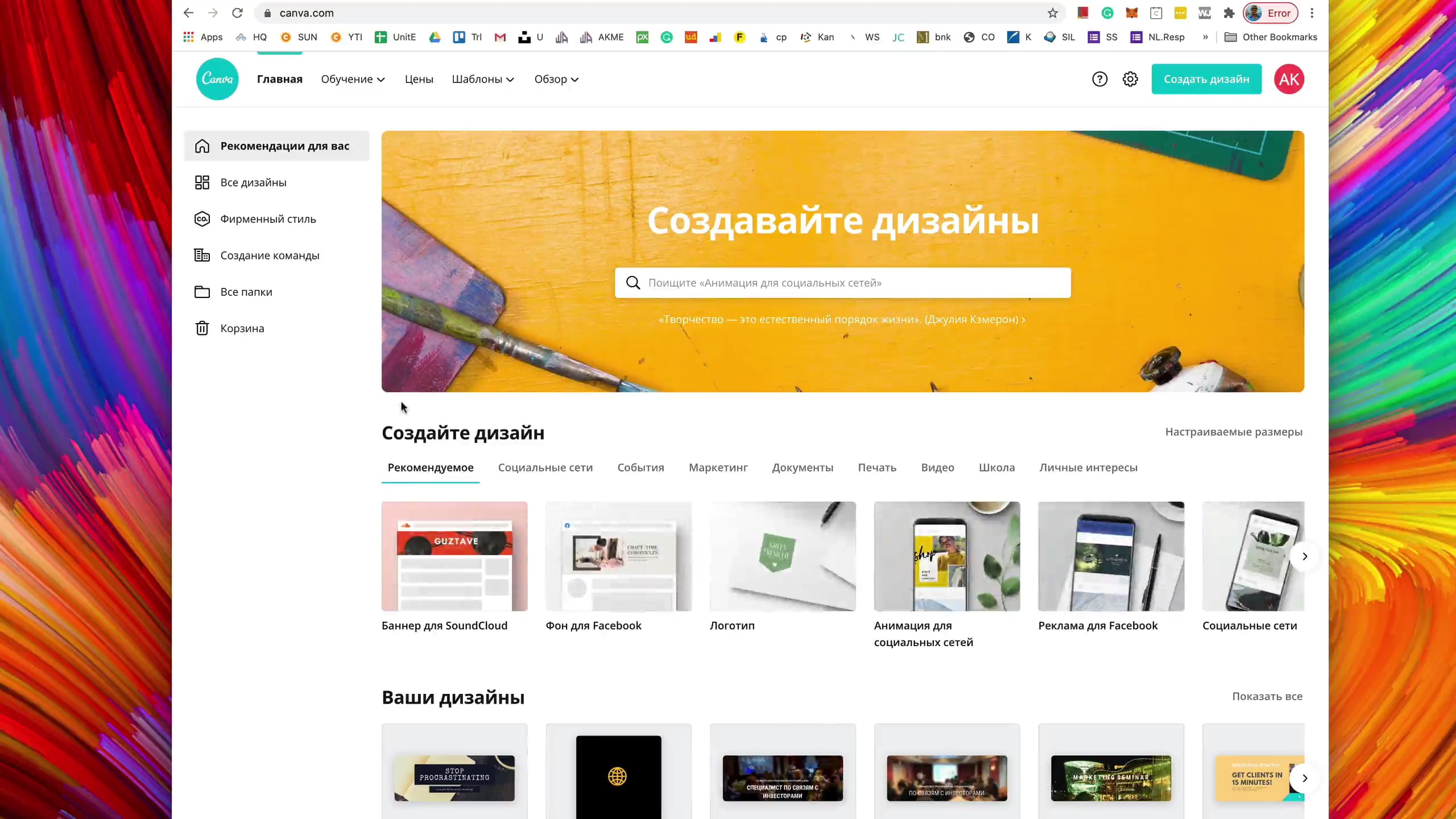
Task: Select the Логотип template thumbnail
Action: pyautogui.click(x=783, y=556)
